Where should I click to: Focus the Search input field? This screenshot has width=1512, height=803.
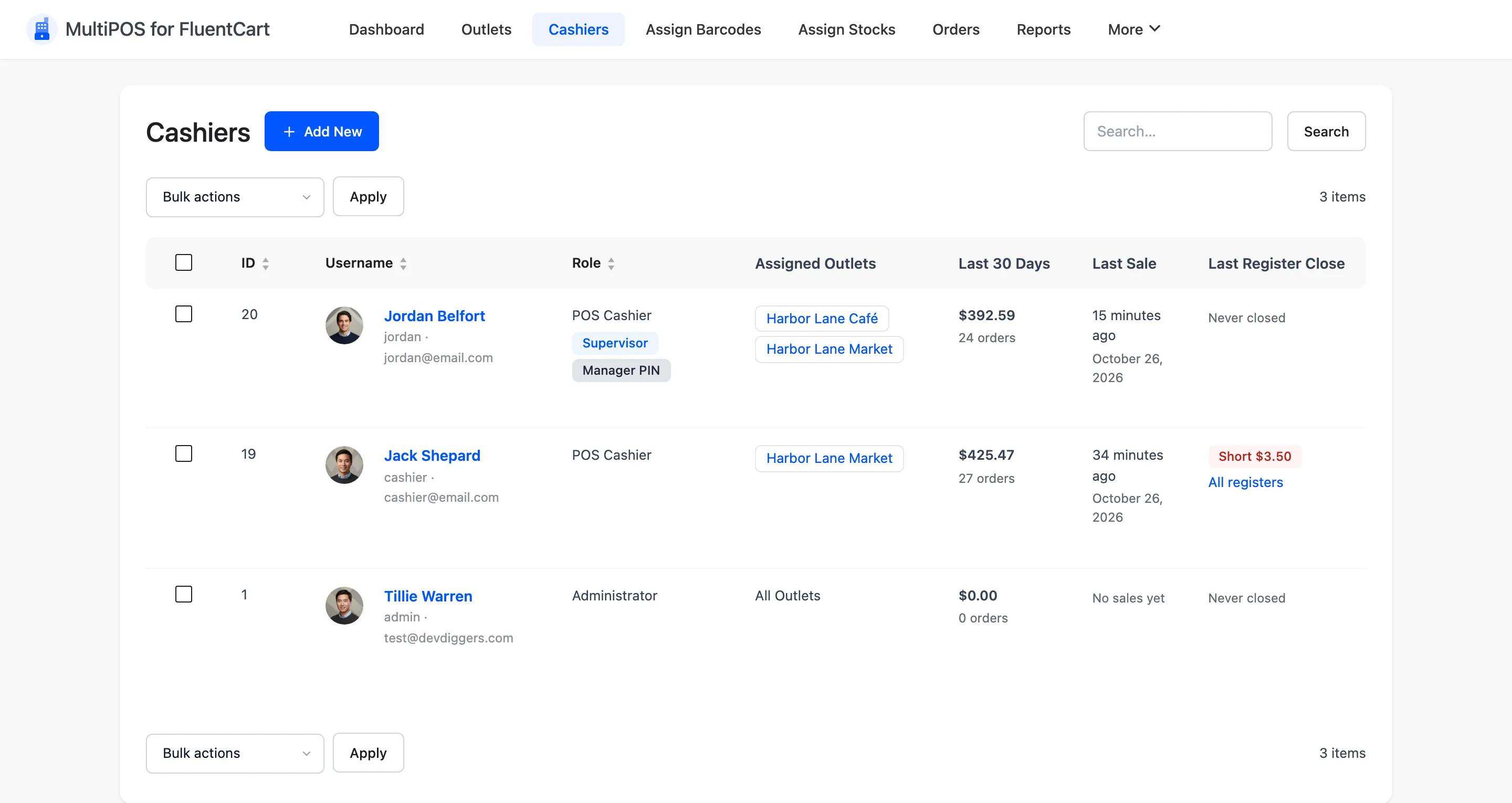(1178, 132)
